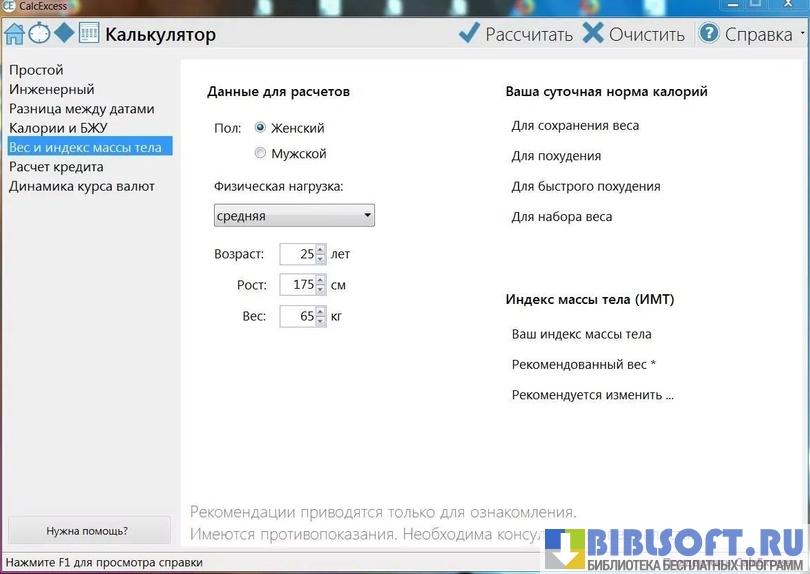Click the CalcExcess title bar app icon

(x=8, y=5)
